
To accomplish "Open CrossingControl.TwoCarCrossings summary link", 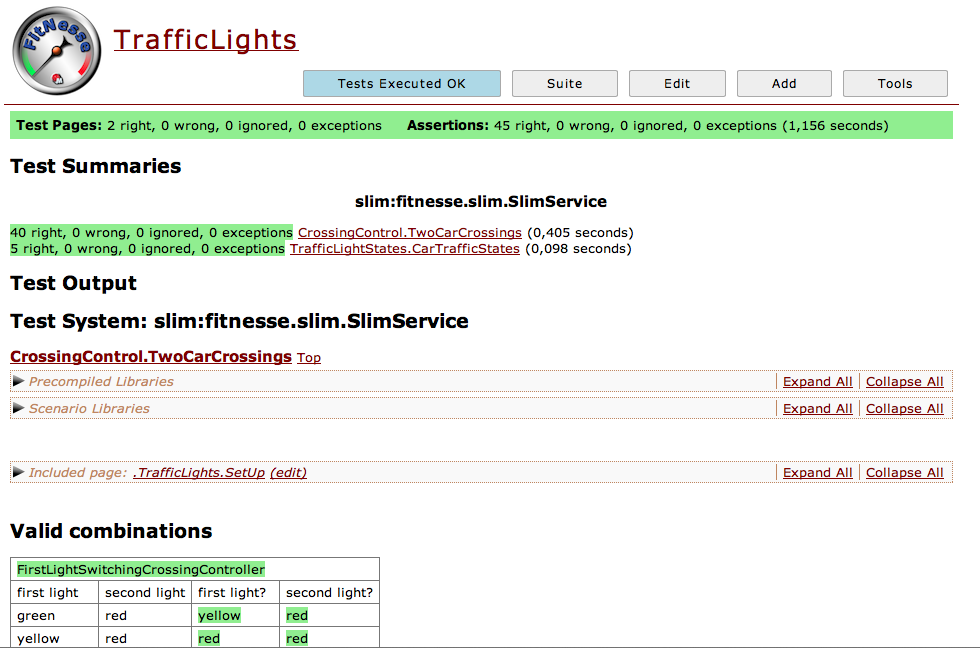I will point(409,232).
